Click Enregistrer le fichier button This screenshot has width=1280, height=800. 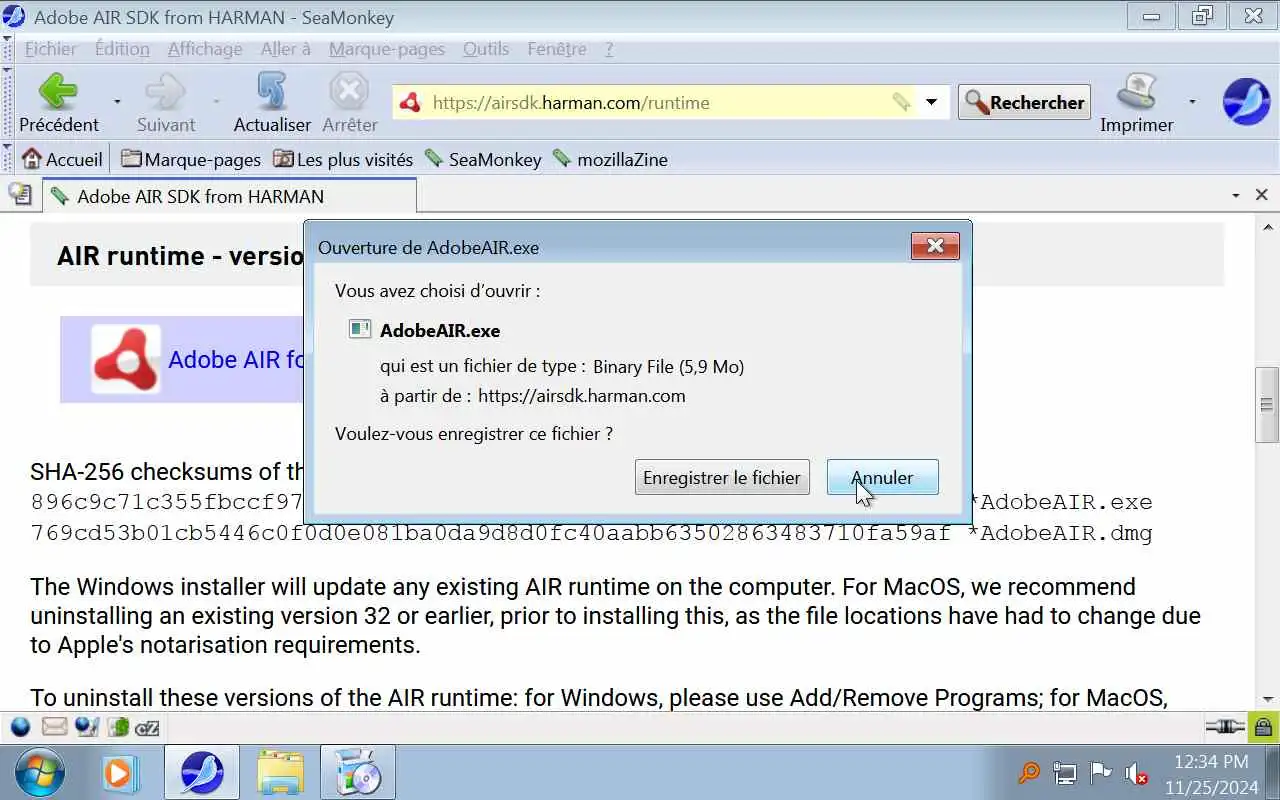point(722,477)
